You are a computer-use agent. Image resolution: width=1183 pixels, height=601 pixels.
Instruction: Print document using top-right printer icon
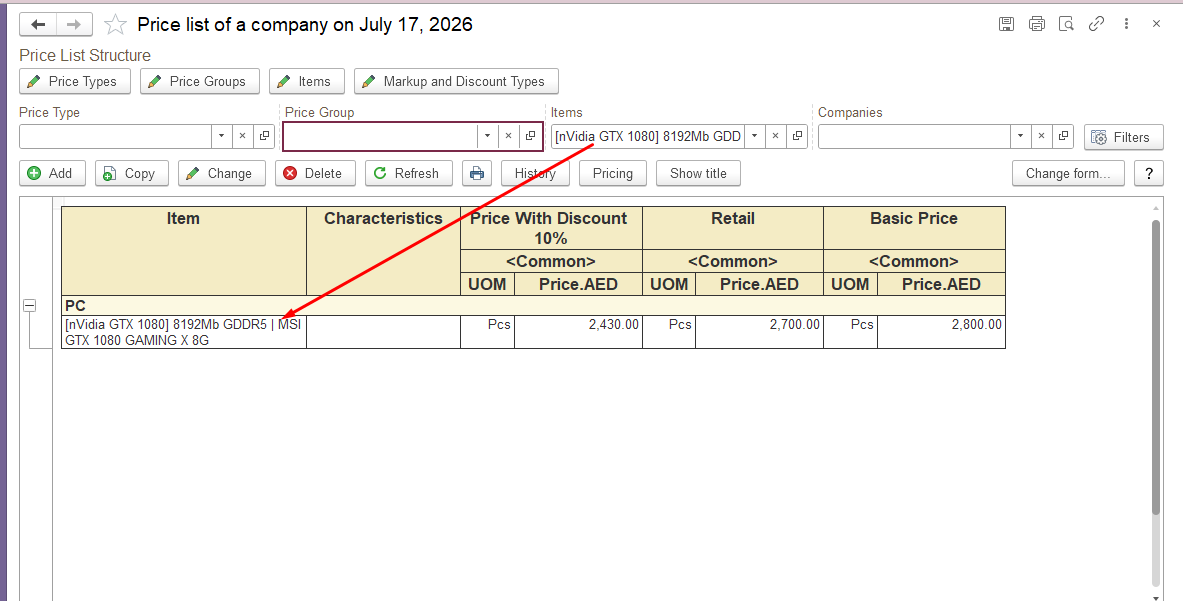click(1037, 24)
